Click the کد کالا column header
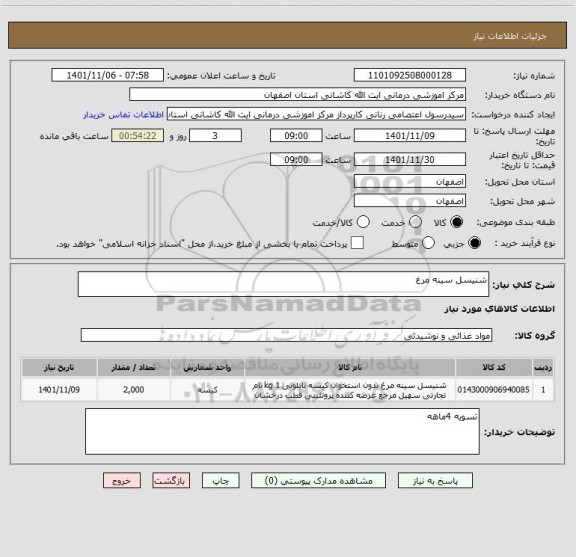 (x=494, y=367)
